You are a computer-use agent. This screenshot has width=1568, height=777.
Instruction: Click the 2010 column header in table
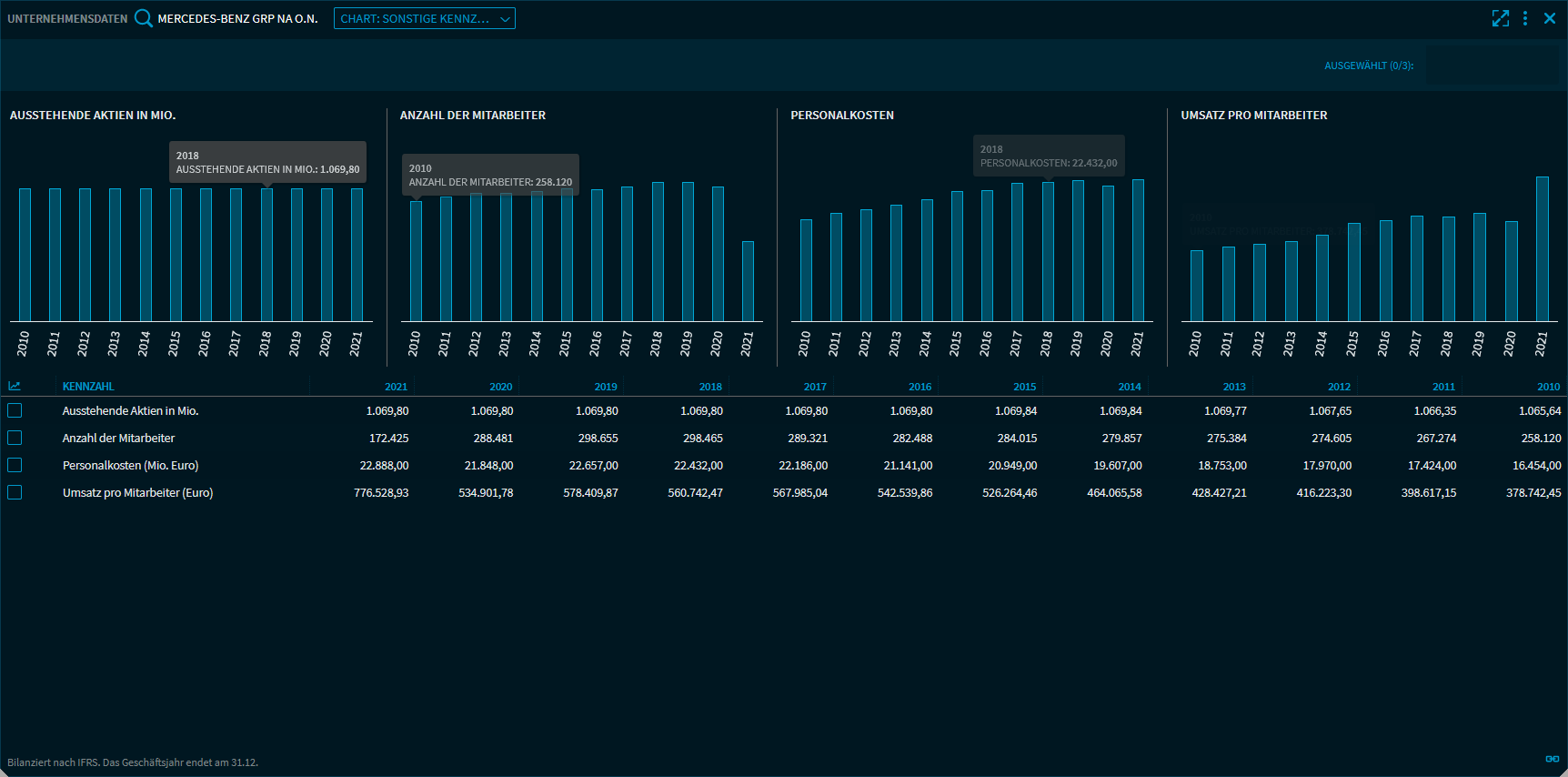click(x=1548, y=387)
